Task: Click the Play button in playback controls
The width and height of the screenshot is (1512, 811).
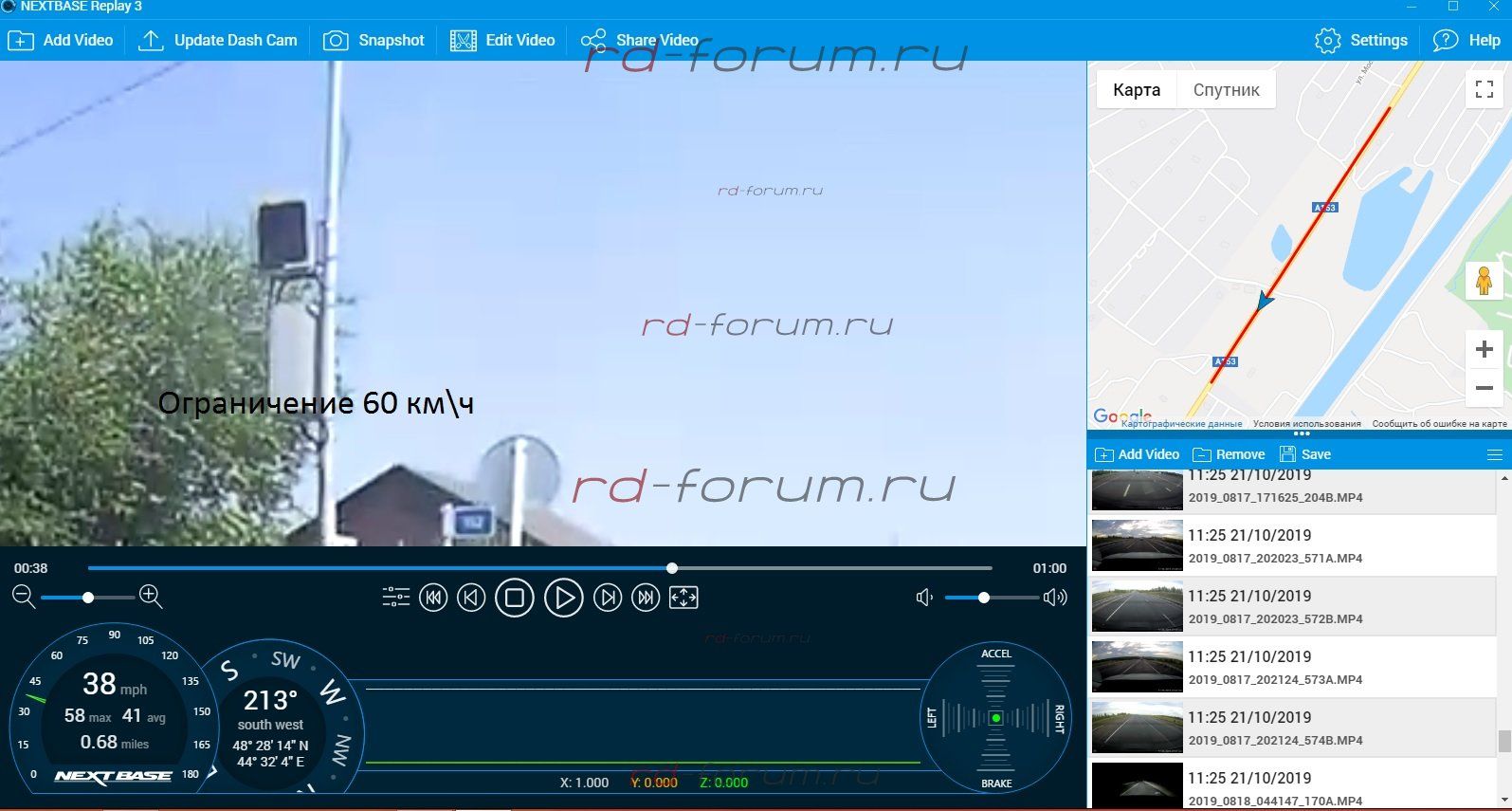Action: coord(563,599)
